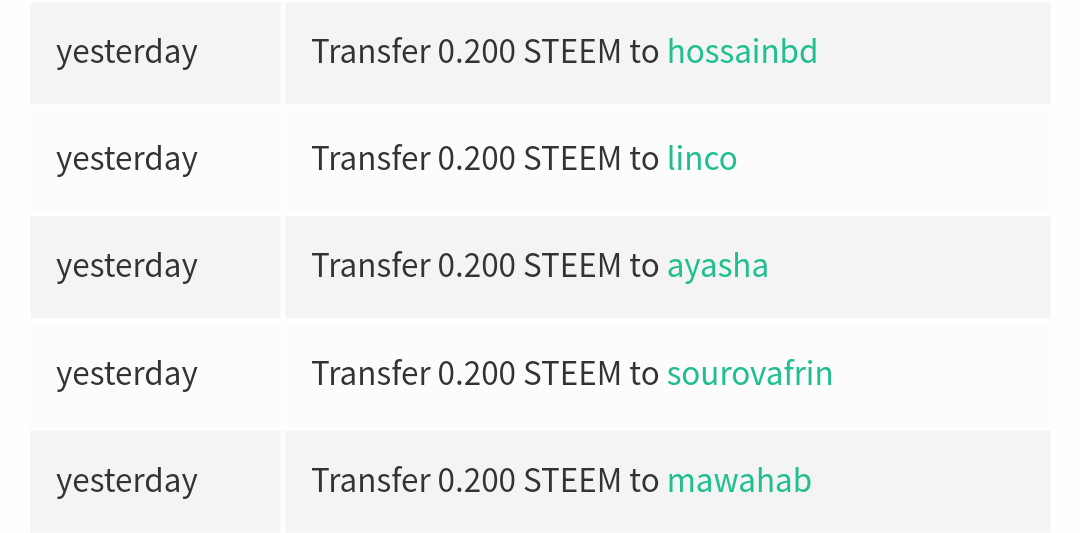Click yesterday timestamp in ayasha row

click(127, 267)
